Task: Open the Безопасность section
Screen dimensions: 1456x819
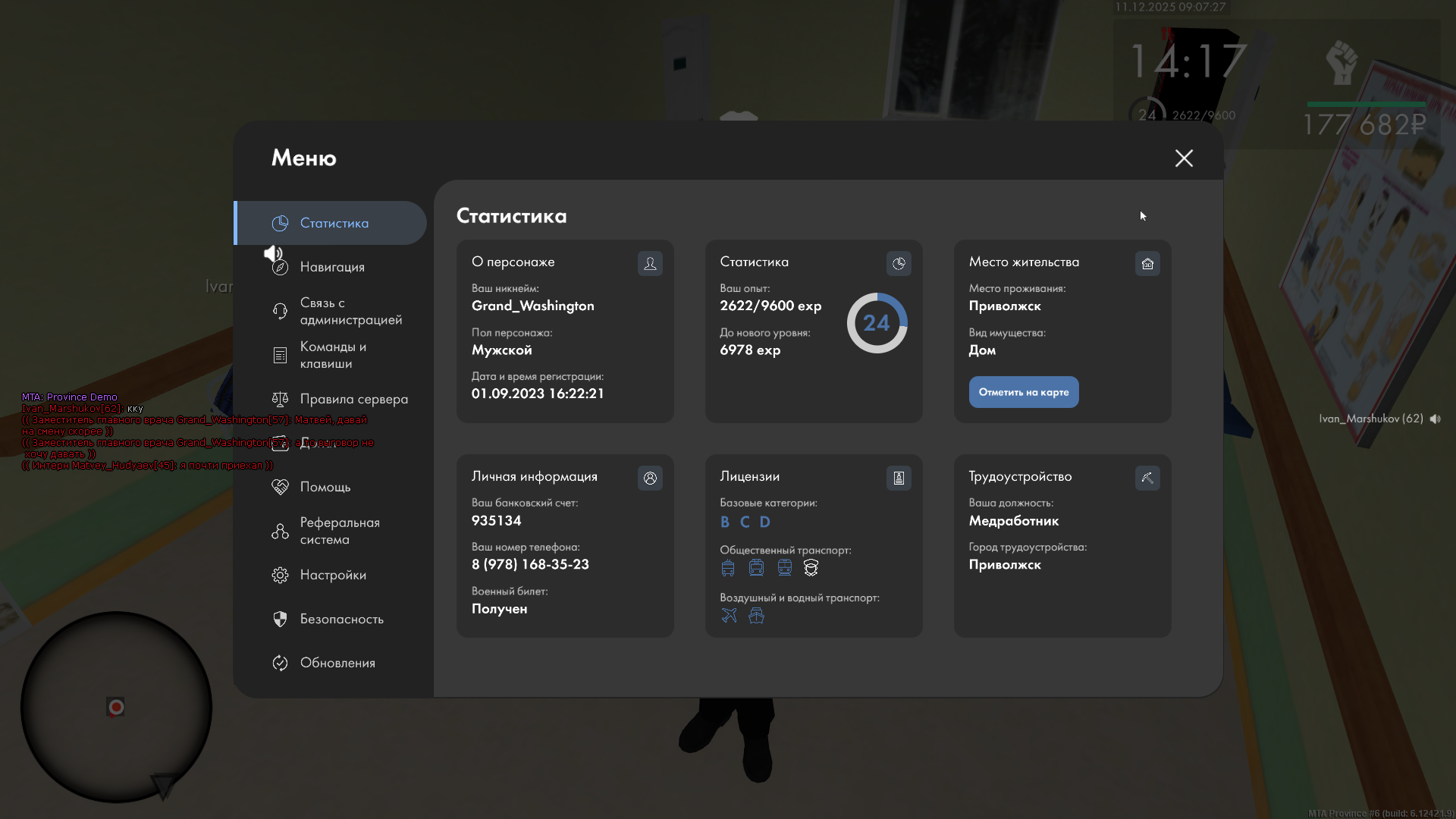Action: point(341,619)
